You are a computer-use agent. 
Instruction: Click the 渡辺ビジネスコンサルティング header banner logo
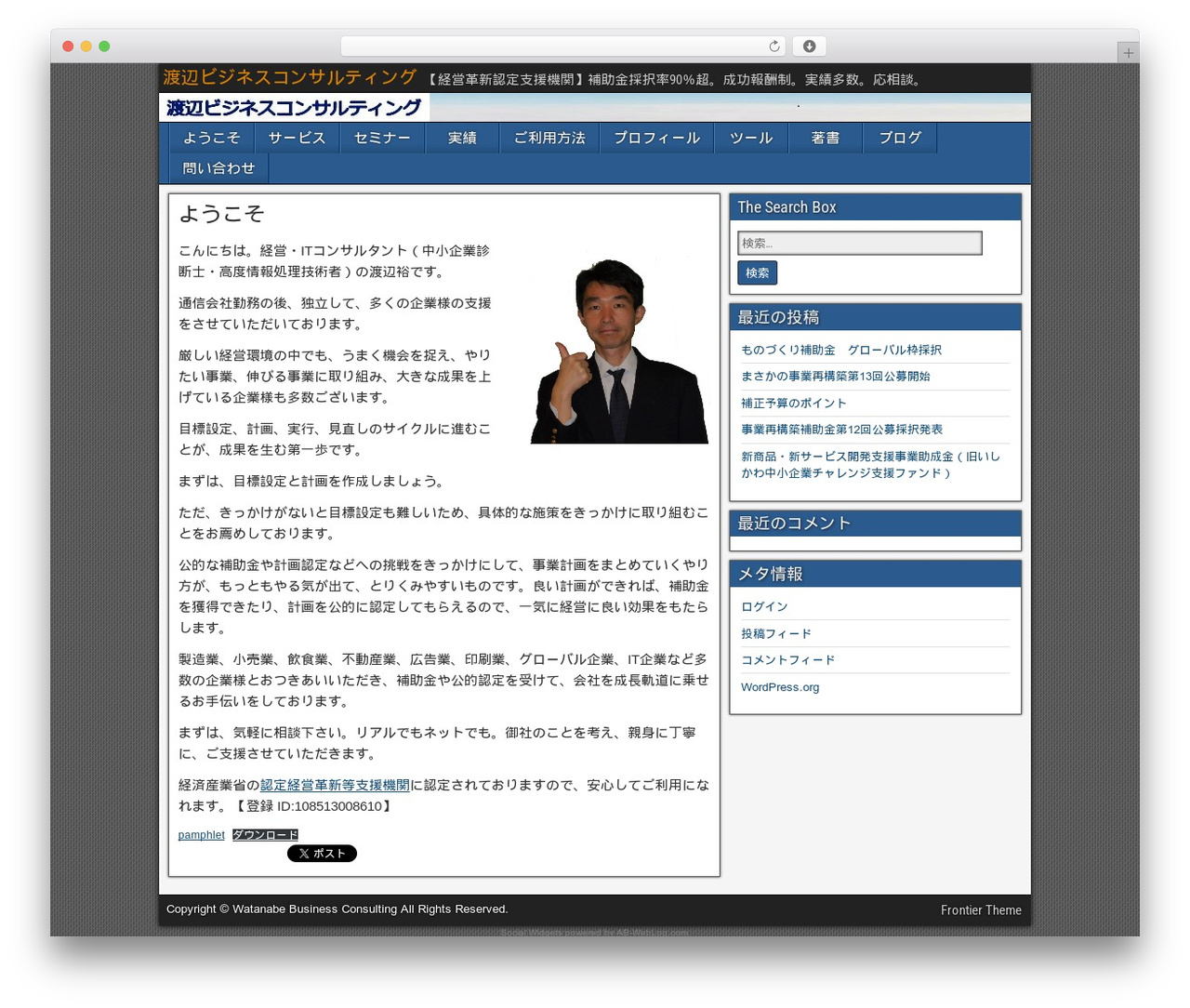(x=294, y=108)
